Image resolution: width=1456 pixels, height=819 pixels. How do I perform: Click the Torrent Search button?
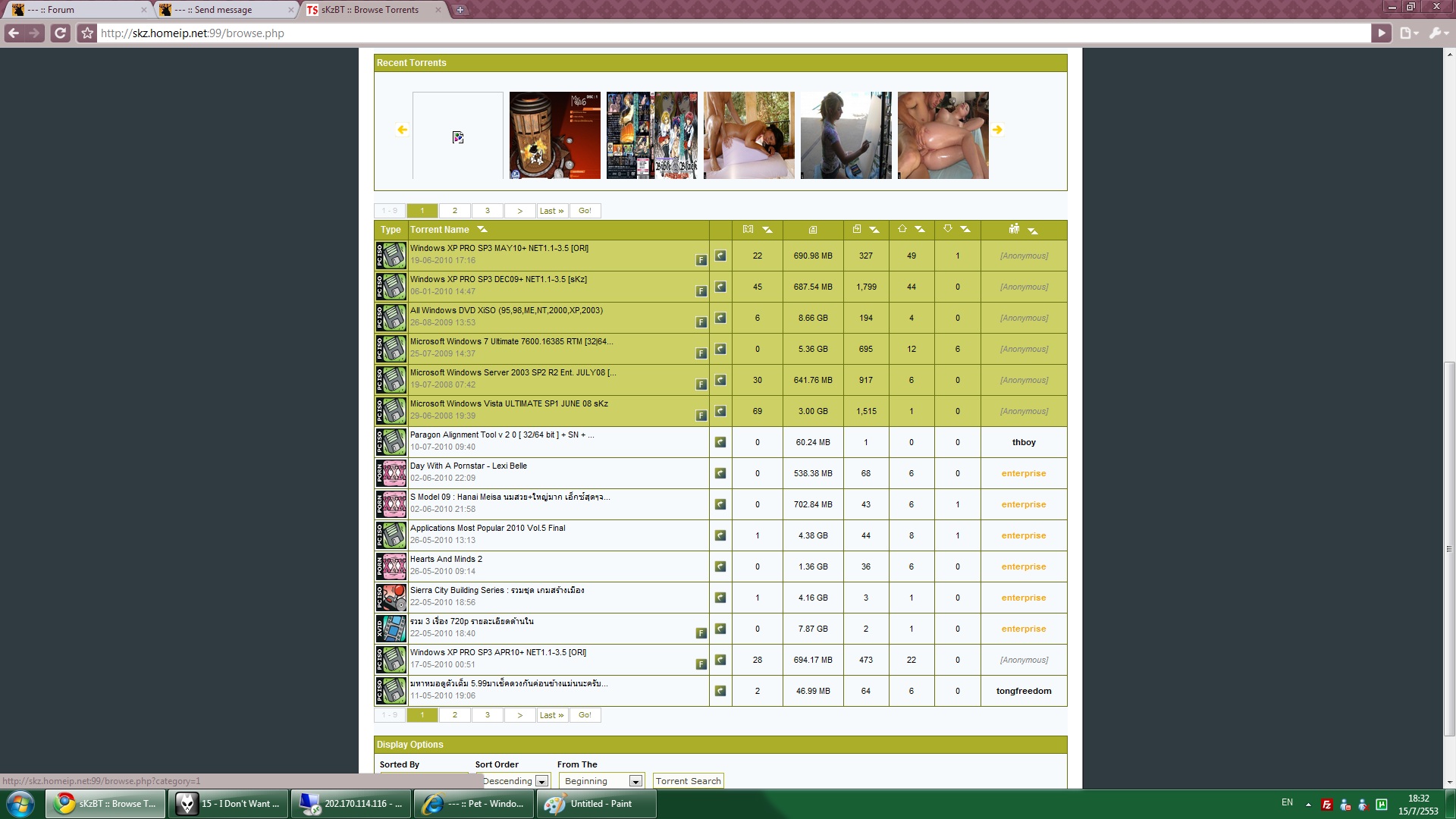tap(688, 781)
